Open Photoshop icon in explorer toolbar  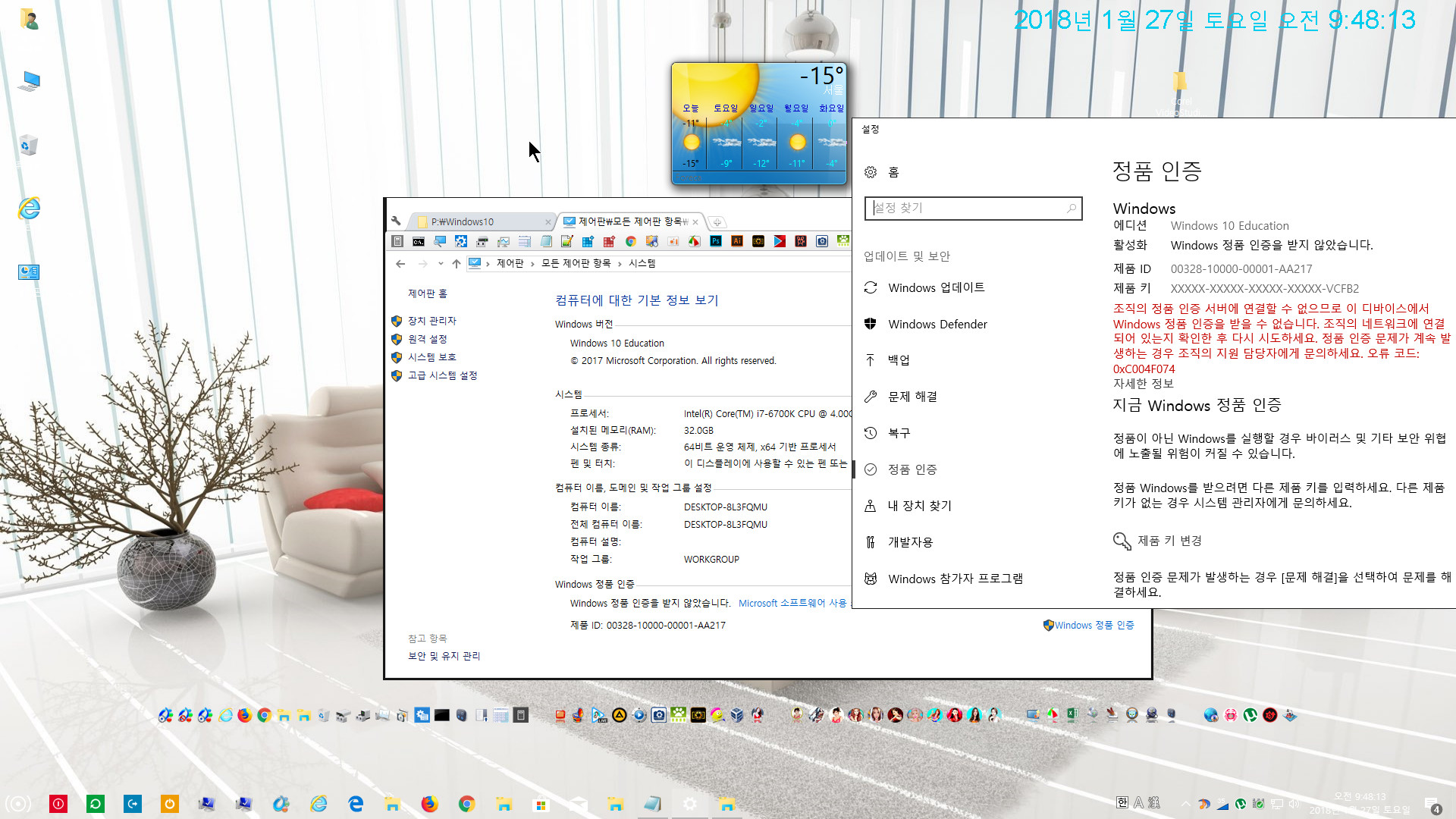716,241
